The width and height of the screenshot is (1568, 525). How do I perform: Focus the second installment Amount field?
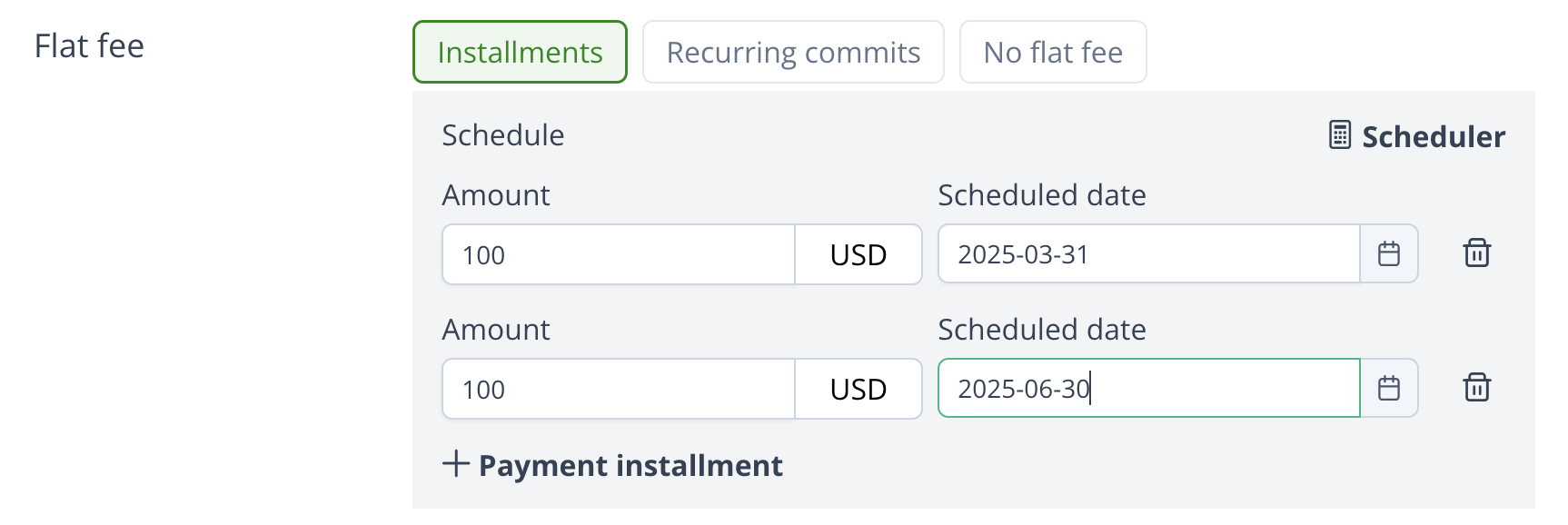(619, 390)
